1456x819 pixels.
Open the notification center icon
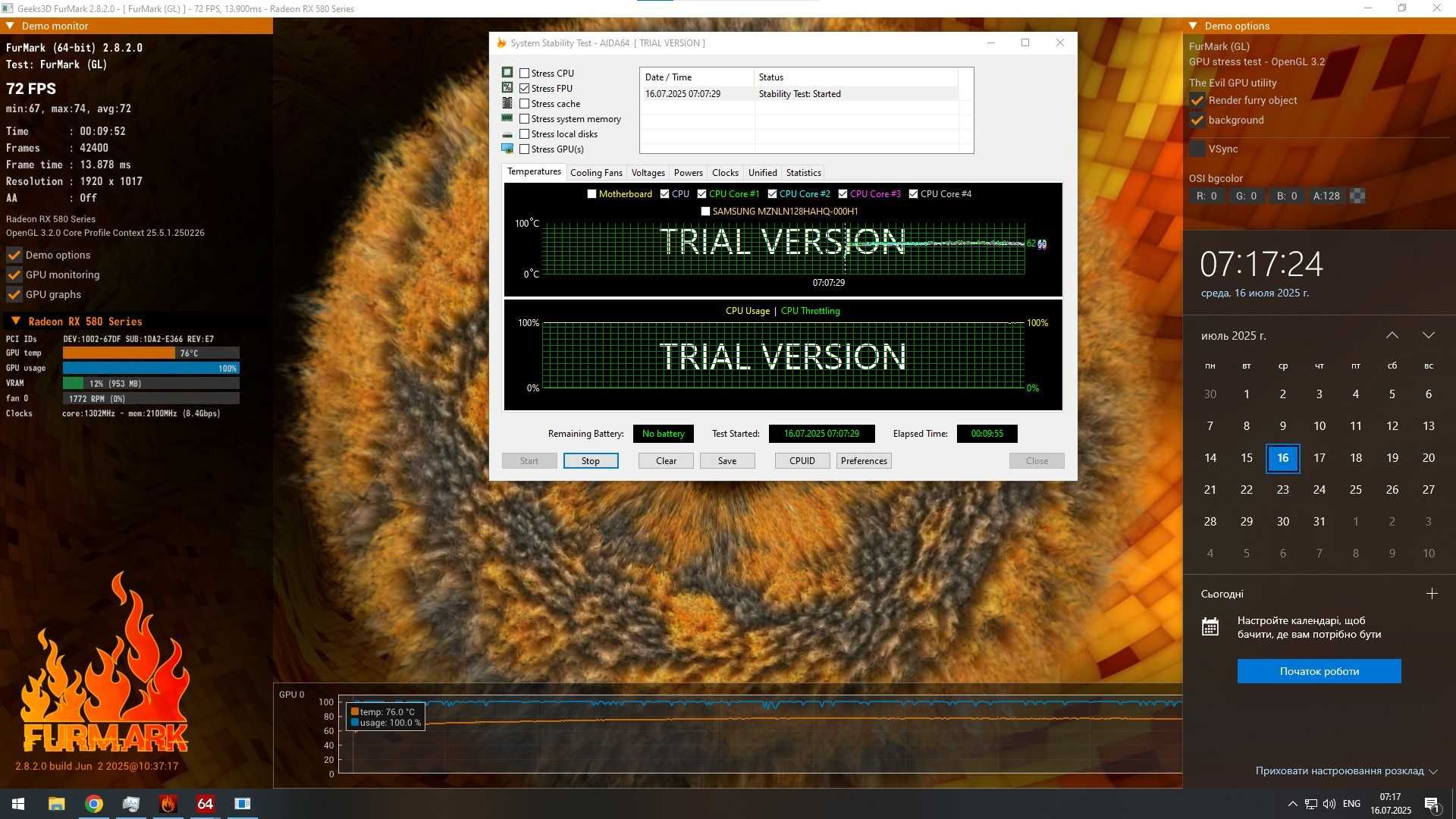pos(1432,804)
